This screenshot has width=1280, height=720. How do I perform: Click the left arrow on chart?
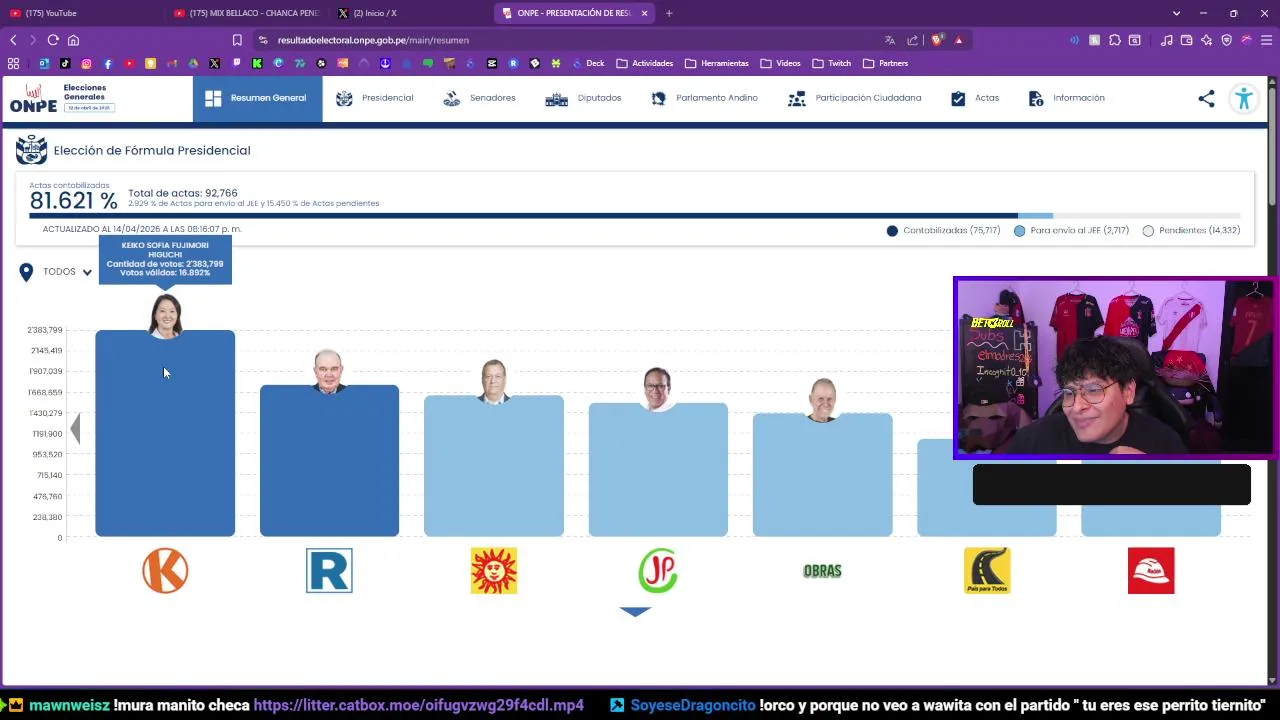74,429
